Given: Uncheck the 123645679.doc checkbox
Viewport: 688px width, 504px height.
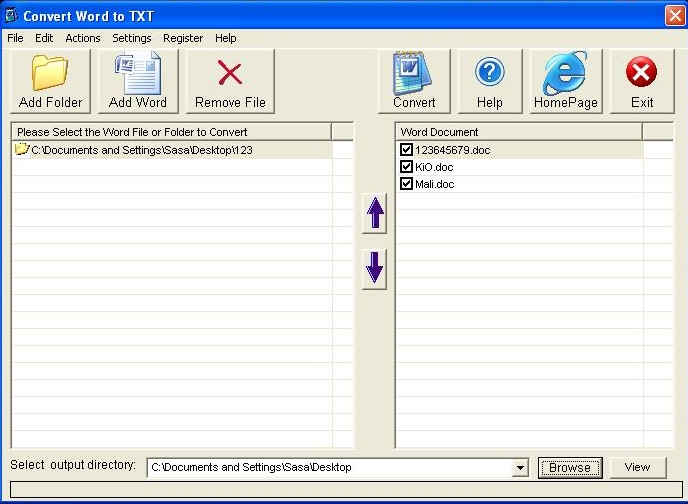Looking at the screenshot, I should click(406, 150).
